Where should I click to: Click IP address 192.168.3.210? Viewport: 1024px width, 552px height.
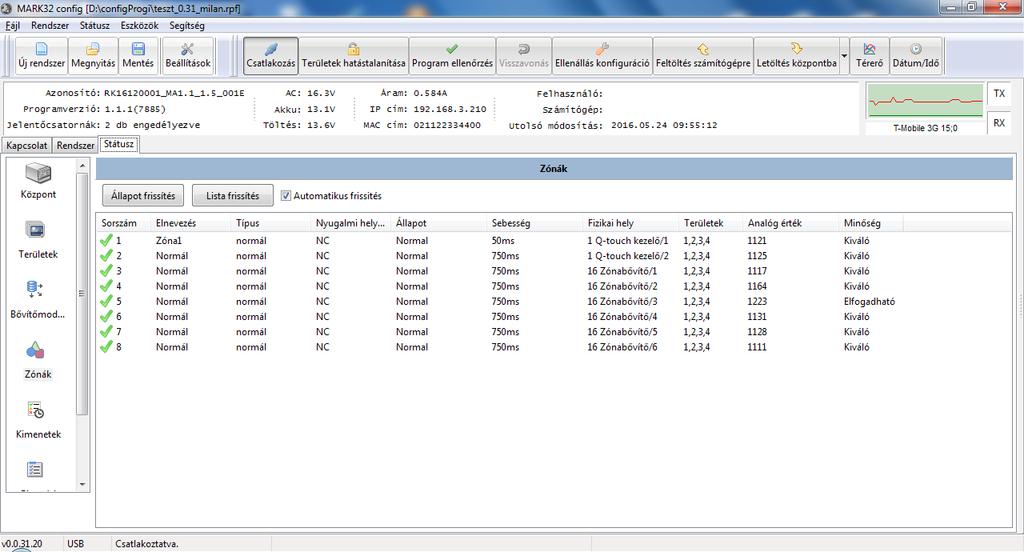[x=449, y=109]
